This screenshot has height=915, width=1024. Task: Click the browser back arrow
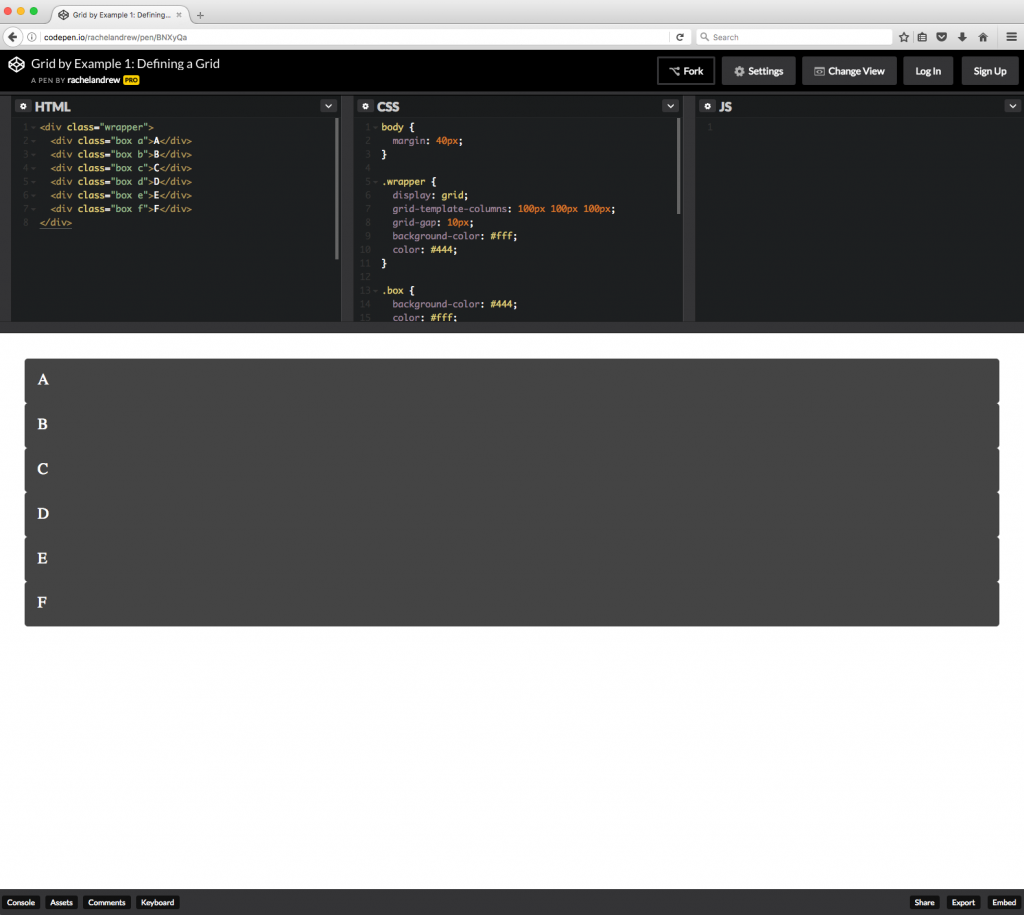point(13,37)
